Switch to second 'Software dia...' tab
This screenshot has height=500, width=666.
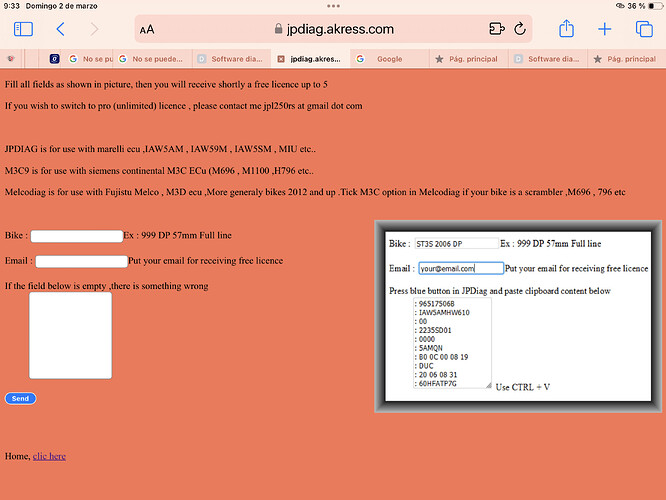click(548, 59)
